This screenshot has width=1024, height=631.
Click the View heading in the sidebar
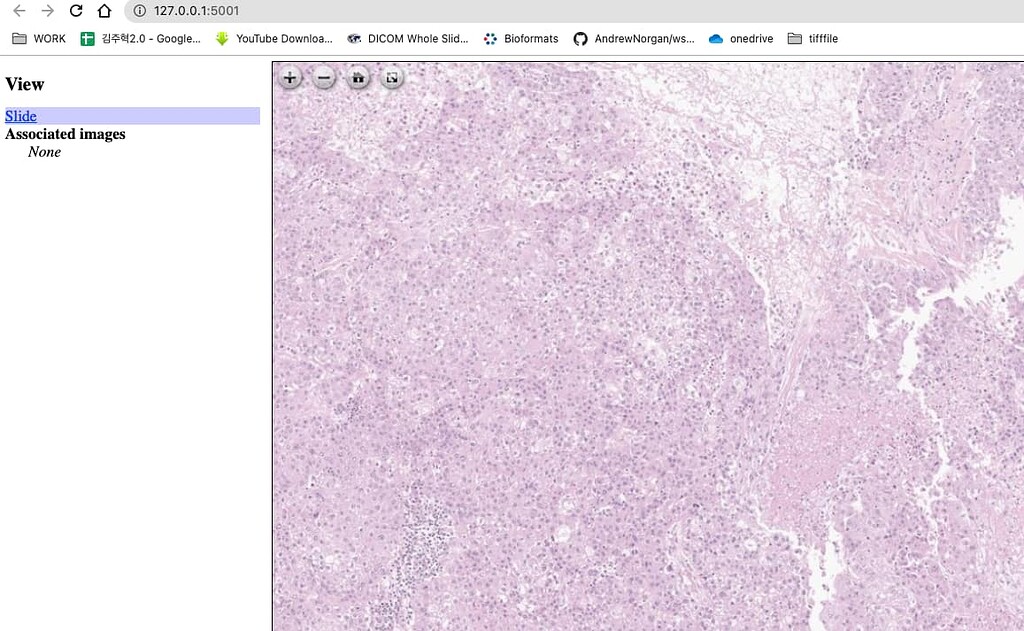[25, 84]
